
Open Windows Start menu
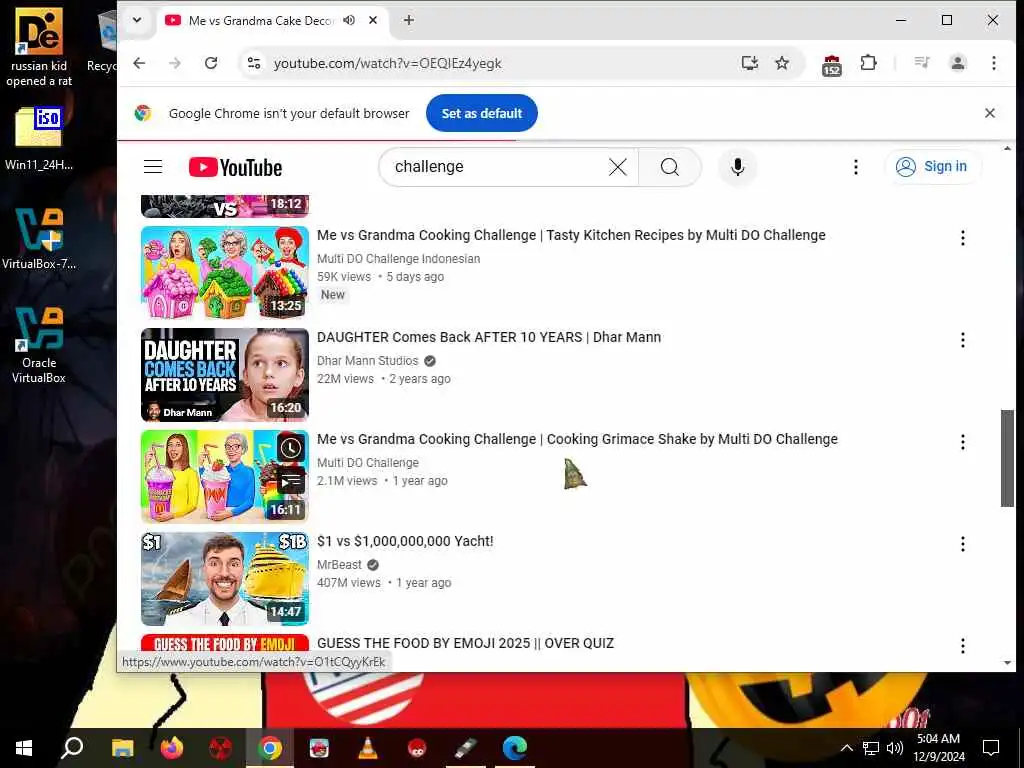tap(24, 748)
